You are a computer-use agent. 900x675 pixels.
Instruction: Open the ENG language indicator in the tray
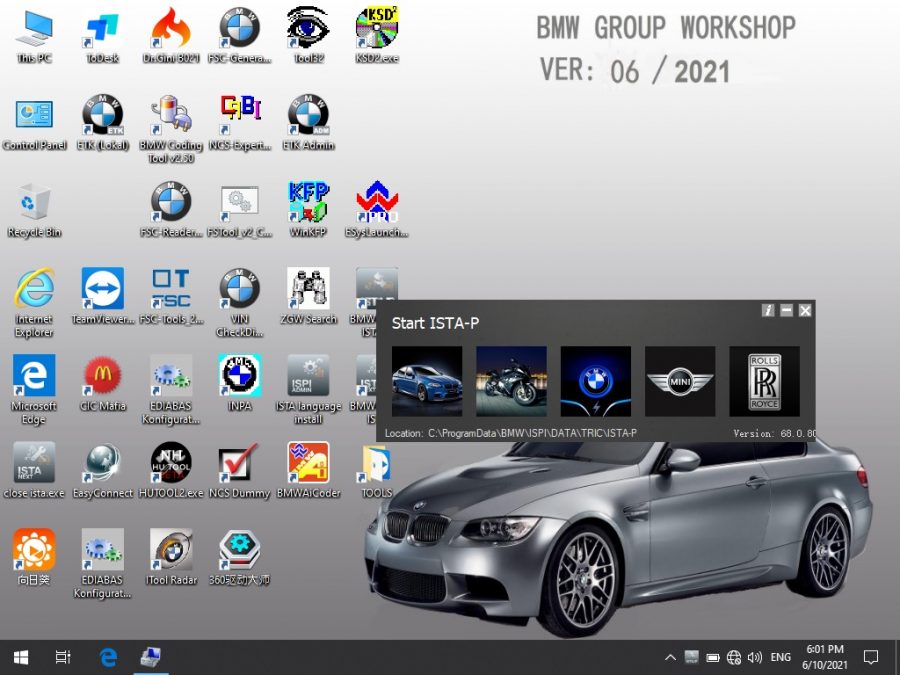pos(780,657)
